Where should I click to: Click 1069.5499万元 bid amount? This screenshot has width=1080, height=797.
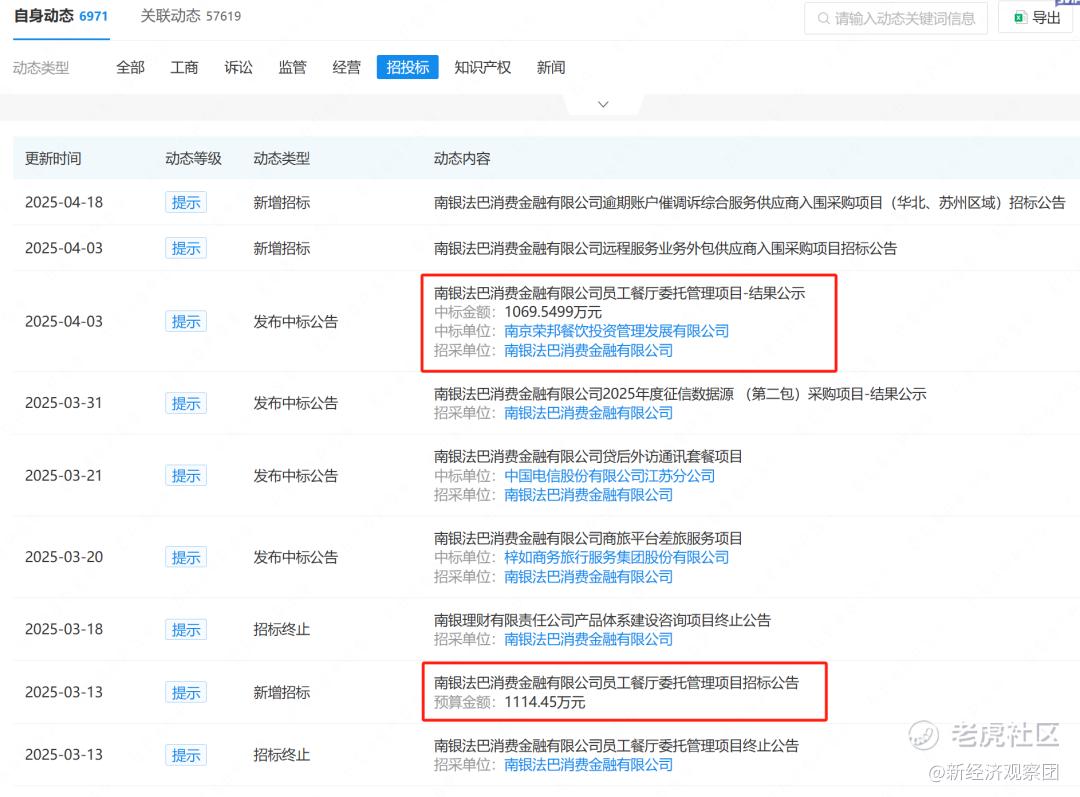pos(553,312)
